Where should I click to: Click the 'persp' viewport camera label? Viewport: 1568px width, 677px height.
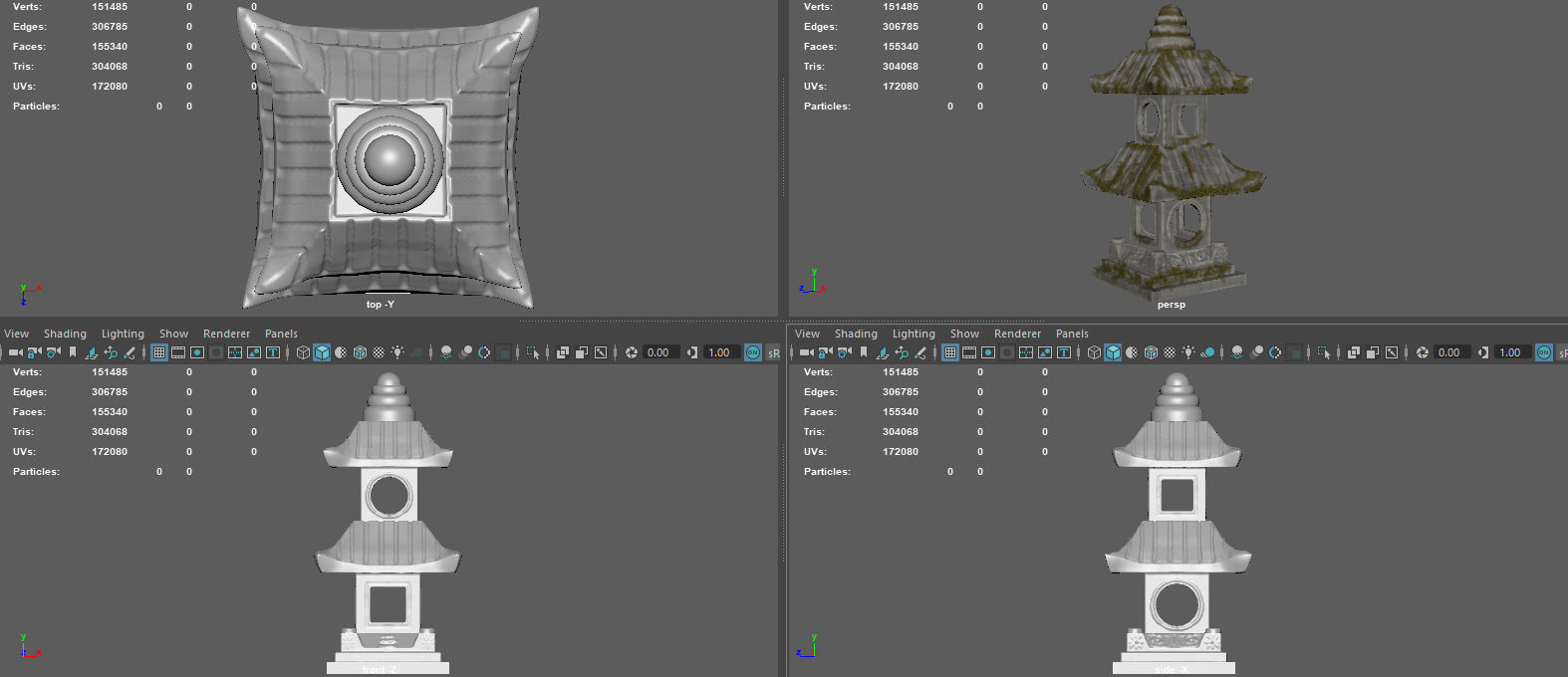[x=1172, y=305]
